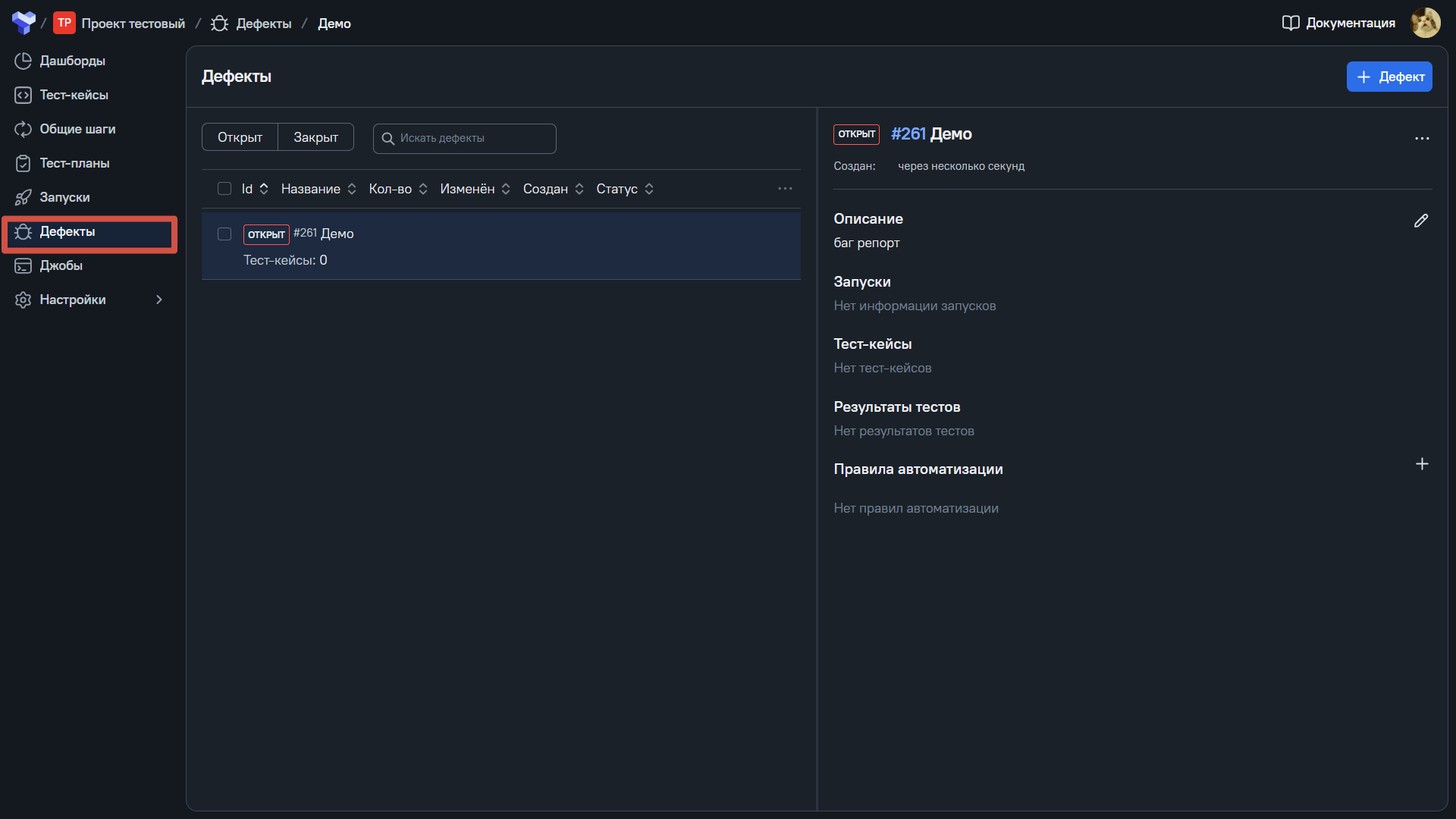
Task: Check the checkbox for defect #261 Демо
Action: [x=224, y=234]
